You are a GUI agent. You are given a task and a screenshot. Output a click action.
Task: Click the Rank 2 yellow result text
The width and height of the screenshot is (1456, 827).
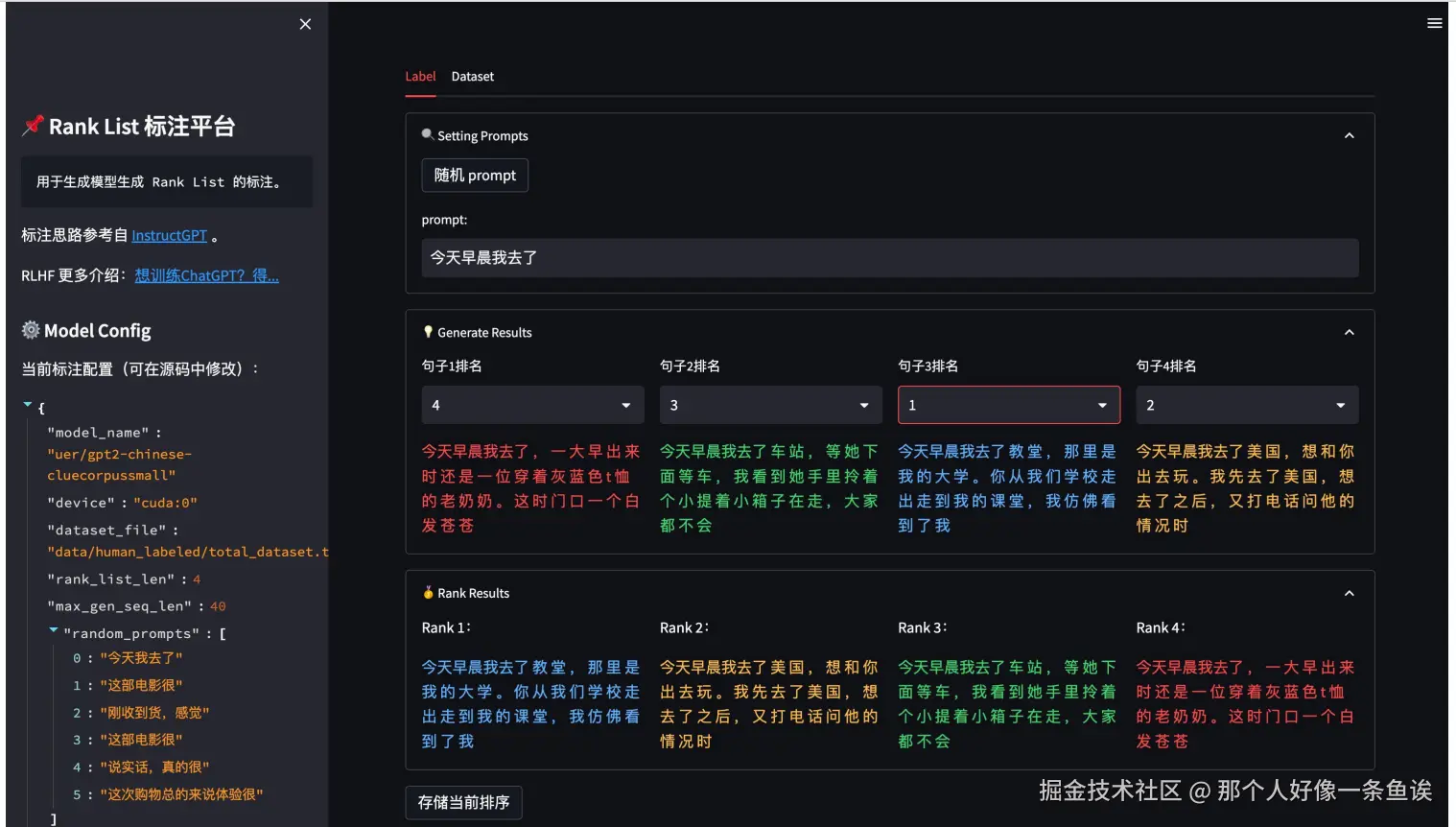pos(768,704)
